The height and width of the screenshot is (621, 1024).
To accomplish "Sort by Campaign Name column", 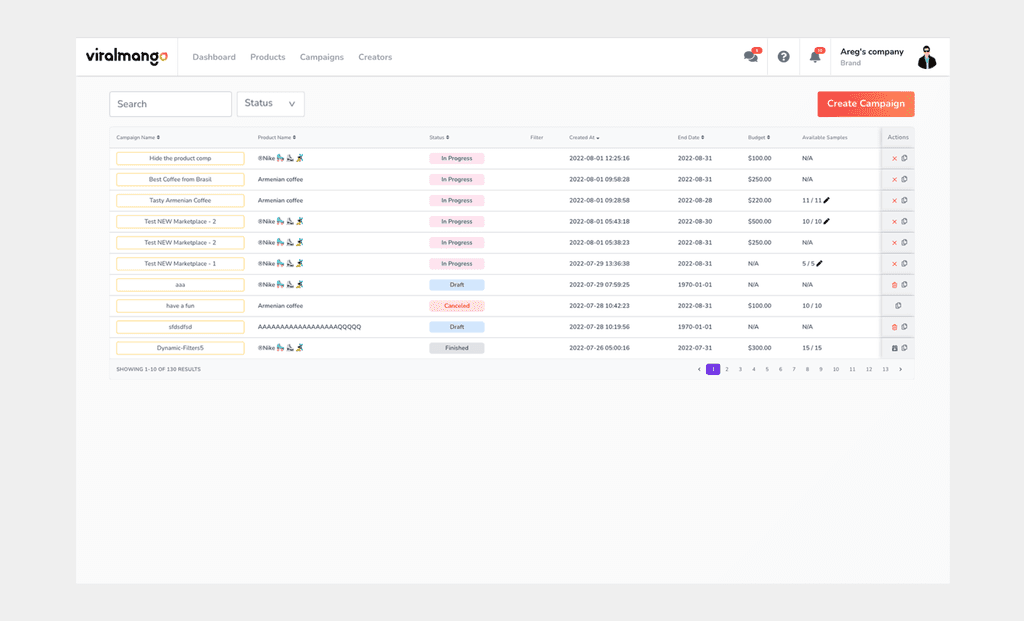I will pyautogui.click(x=138, y=138).
